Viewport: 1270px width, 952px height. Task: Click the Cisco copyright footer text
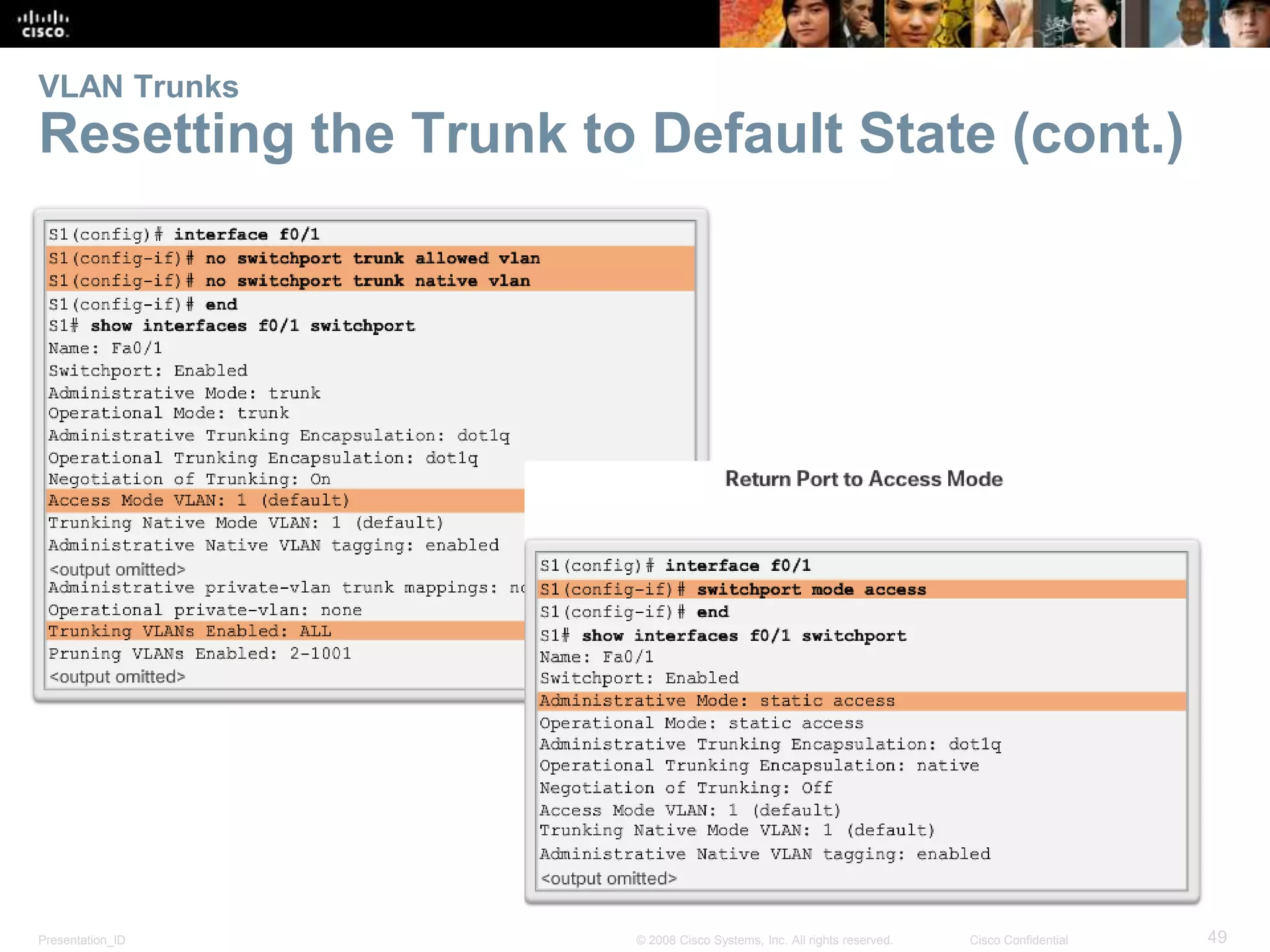764,940
